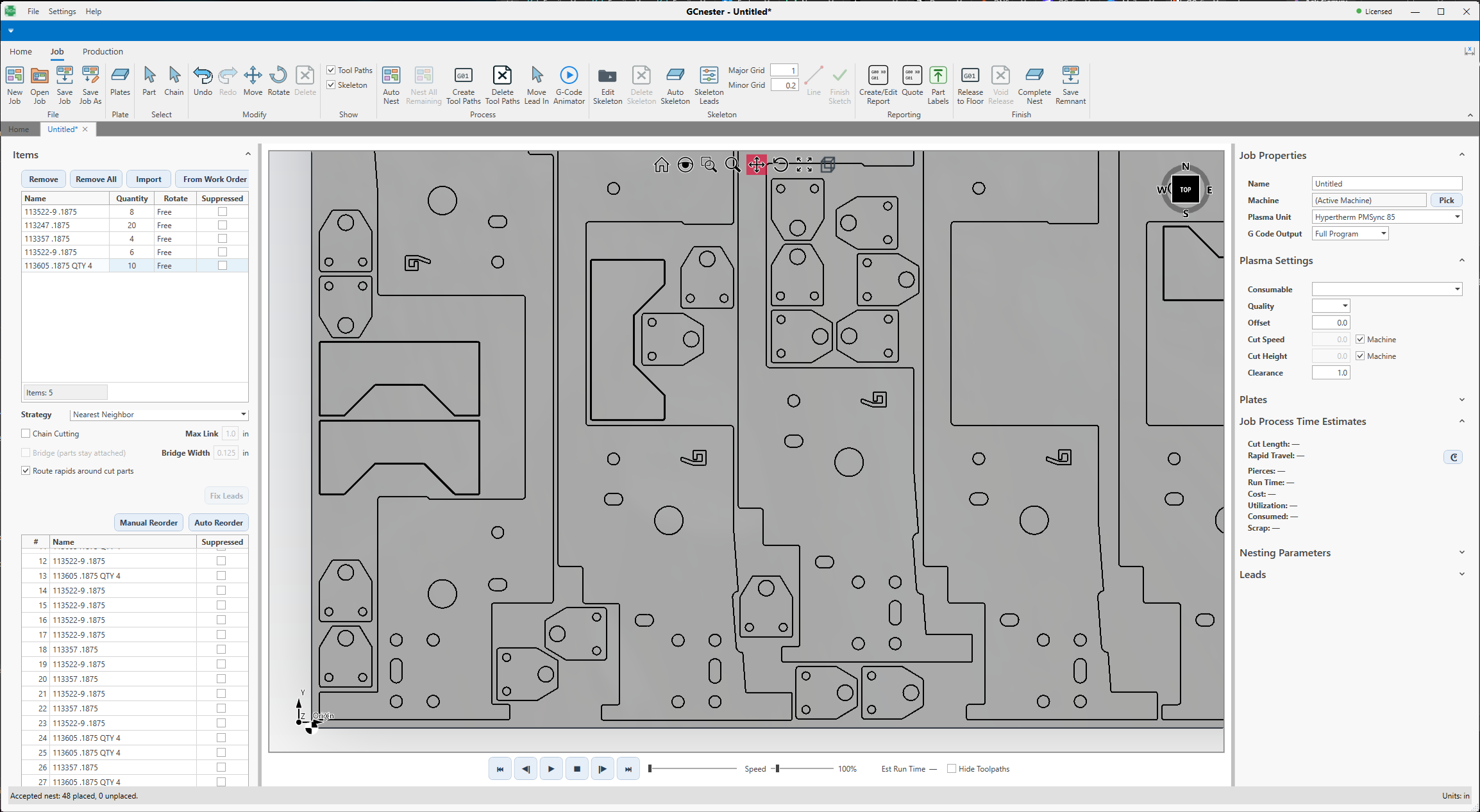Click the Remove All button
Image resolution: width=1480 pixels, height=812 pixels.
click(x=96, y=179)
